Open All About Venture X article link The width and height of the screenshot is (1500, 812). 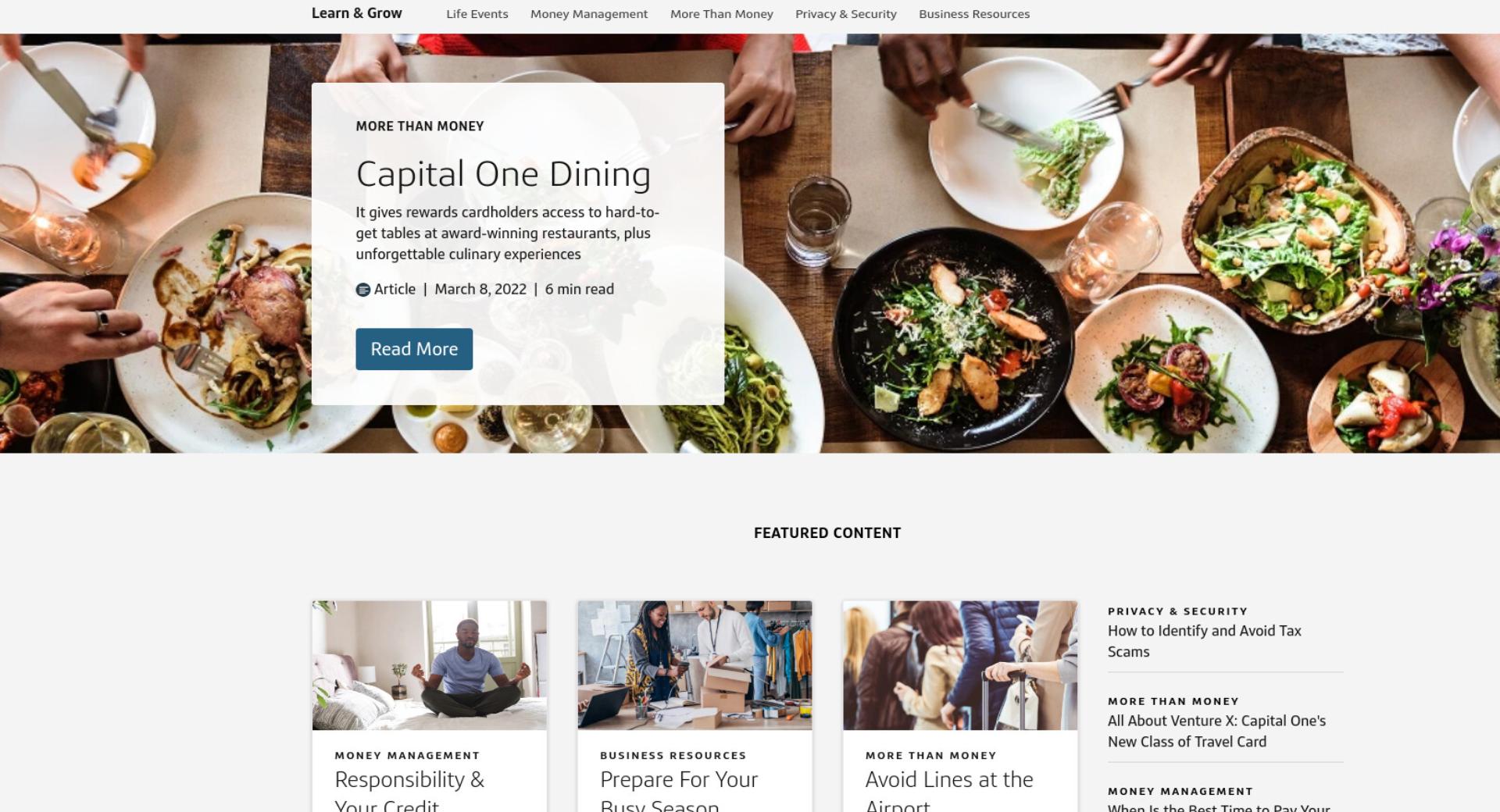[1216, 732]
